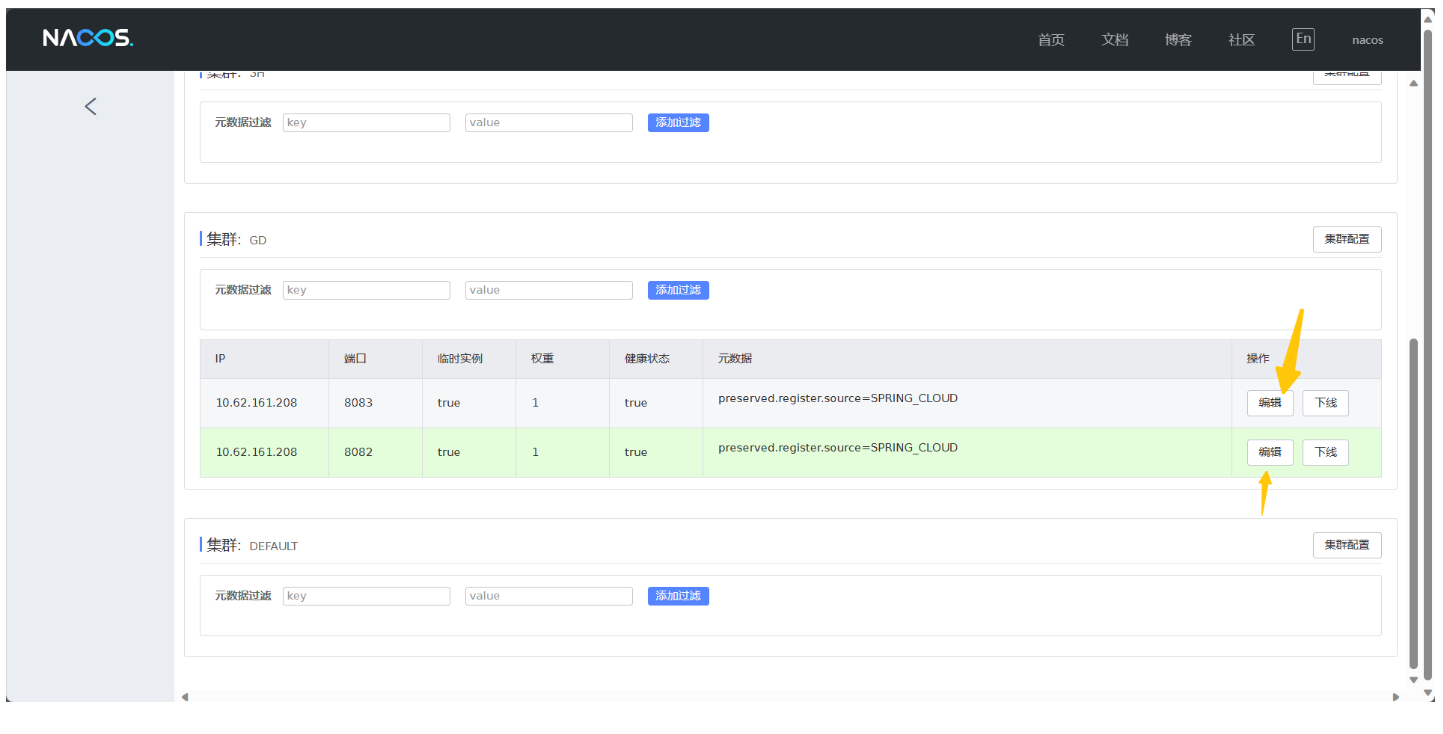Click the 集群: DEFAULT heading
1443x734 pixels.
(x=252, y=545)
